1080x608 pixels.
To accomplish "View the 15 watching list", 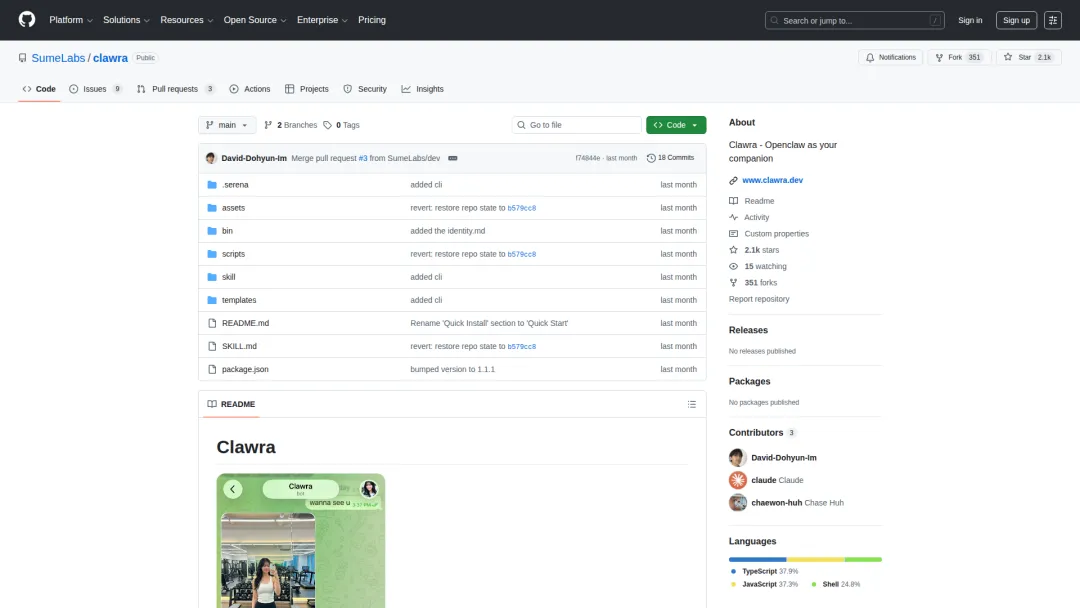I will coord(758,266).
